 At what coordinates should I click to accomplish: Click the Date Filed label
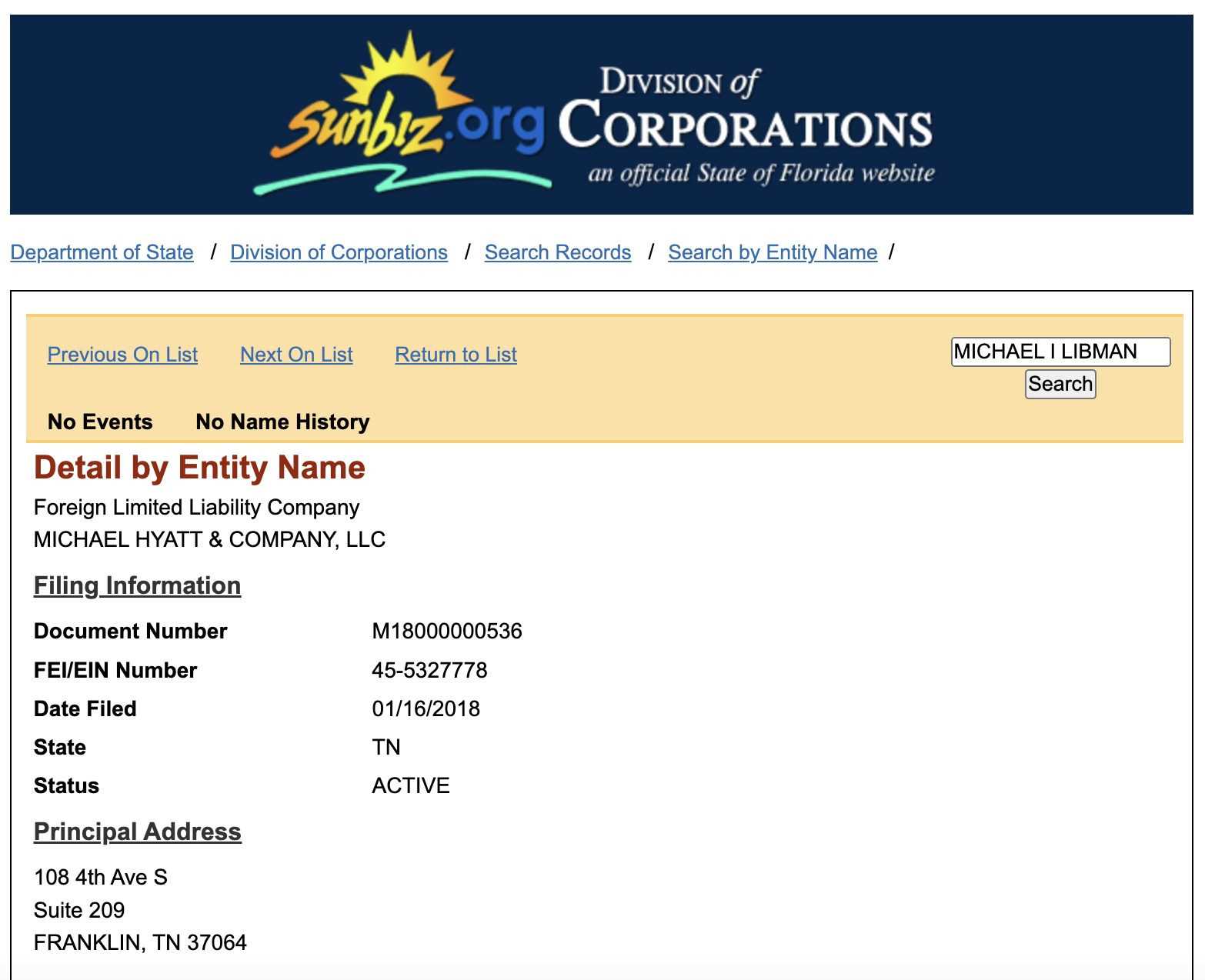coord(85,709)
